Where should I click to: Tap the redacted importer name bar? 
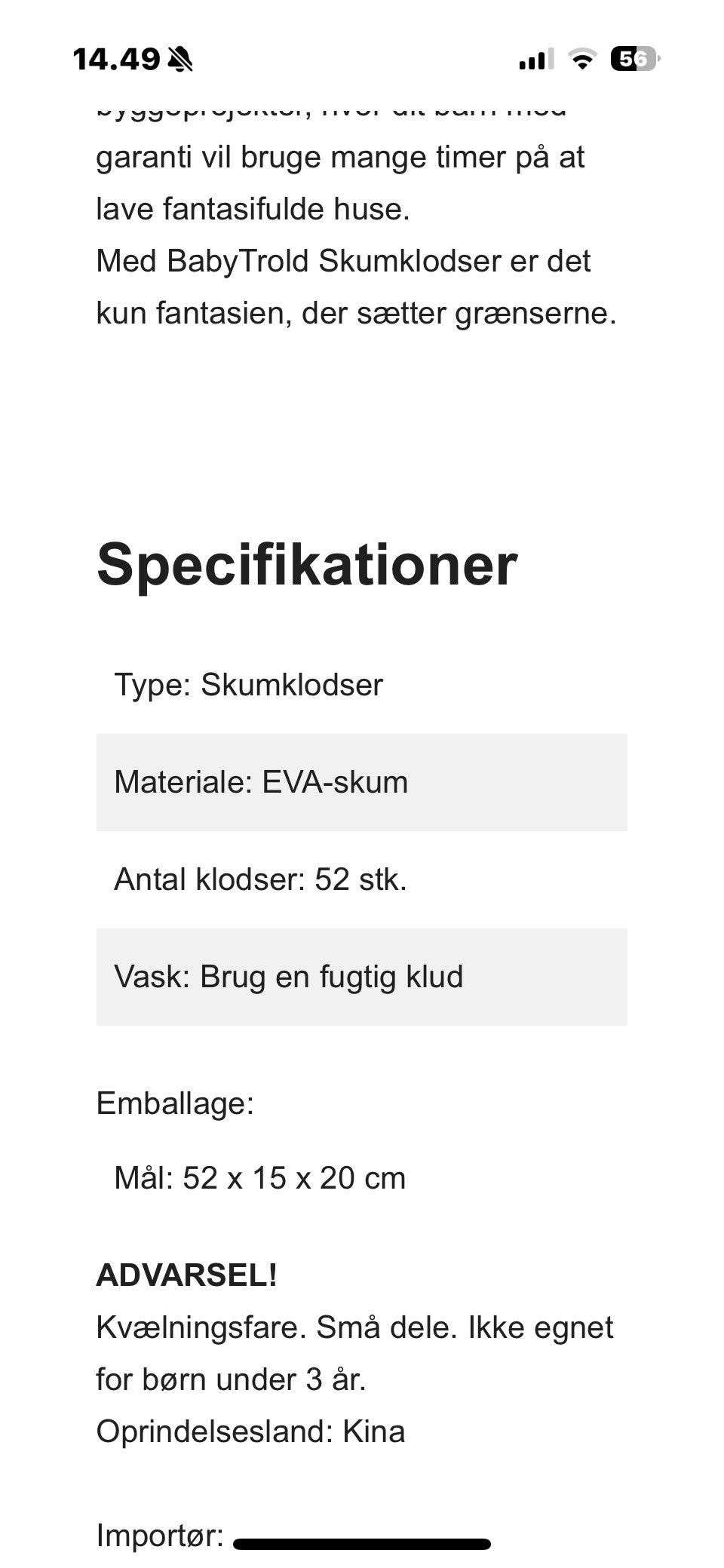point(362,1544)
